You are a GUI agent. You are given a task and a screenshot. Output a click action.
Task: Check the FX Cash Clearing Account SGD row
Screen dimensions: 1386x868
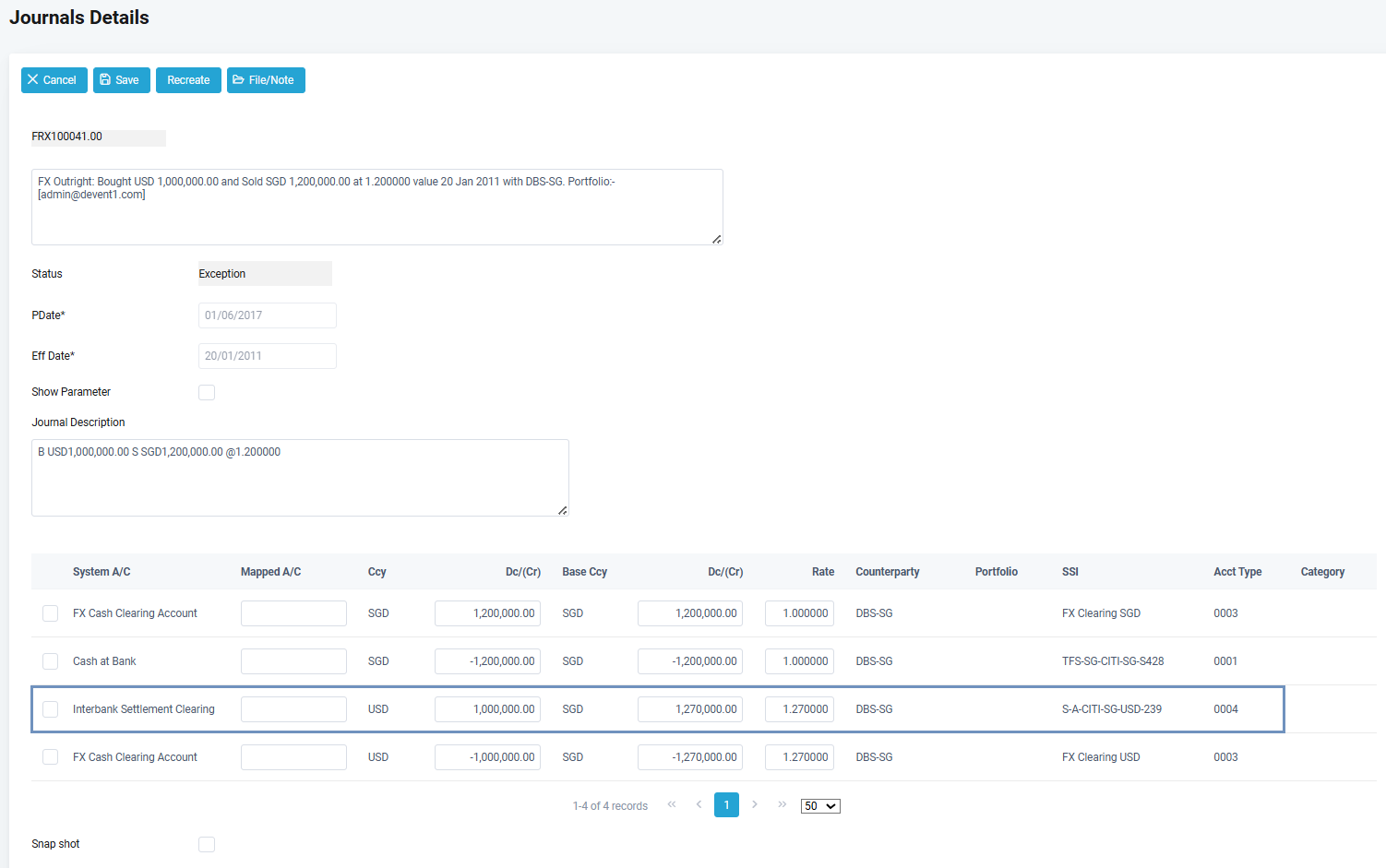(x=51, y=613)
